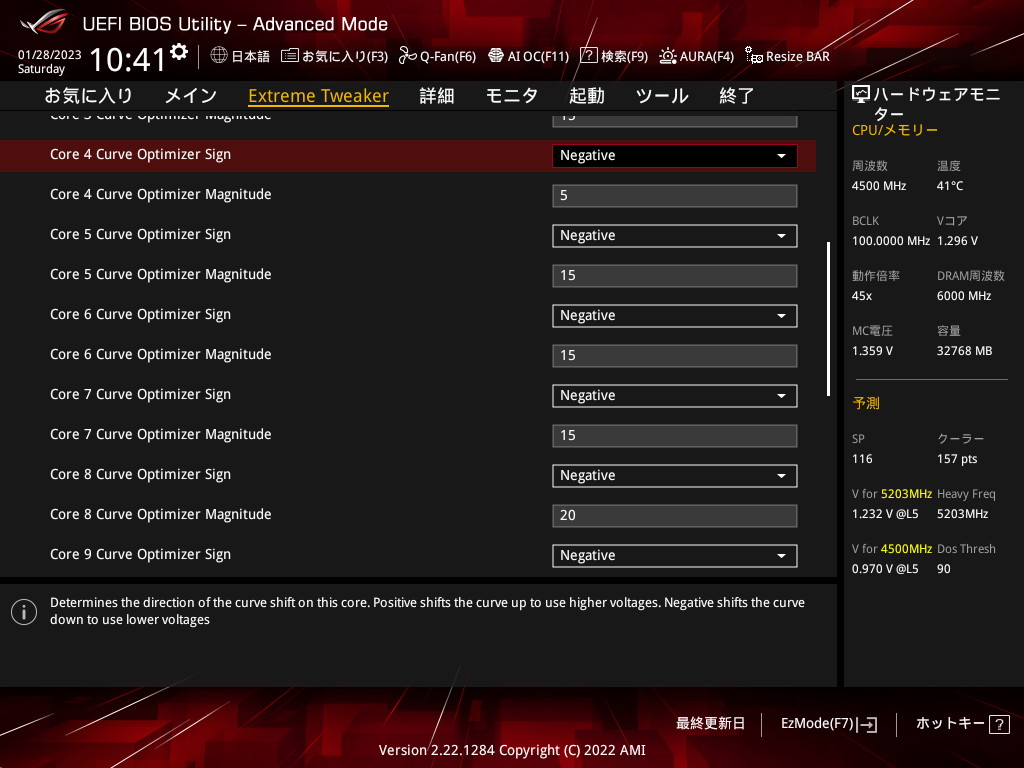Click 1.296 V core voltage value

pyautogui.click(x=957, y=241)
